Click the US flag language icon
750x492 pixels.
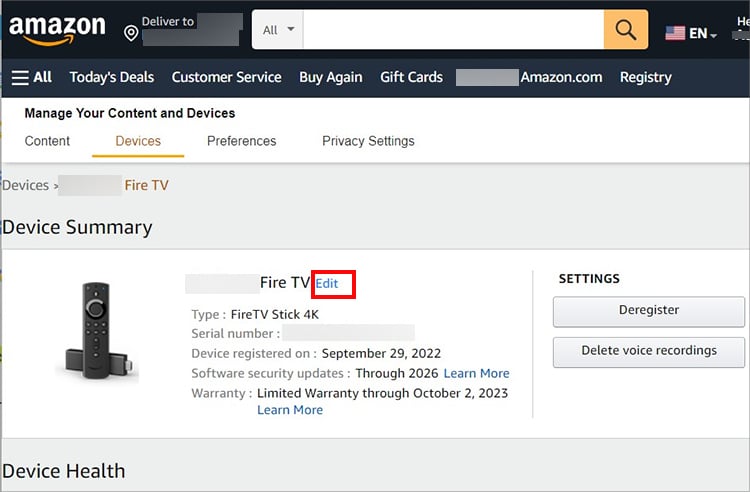click(x=676, y=33)
